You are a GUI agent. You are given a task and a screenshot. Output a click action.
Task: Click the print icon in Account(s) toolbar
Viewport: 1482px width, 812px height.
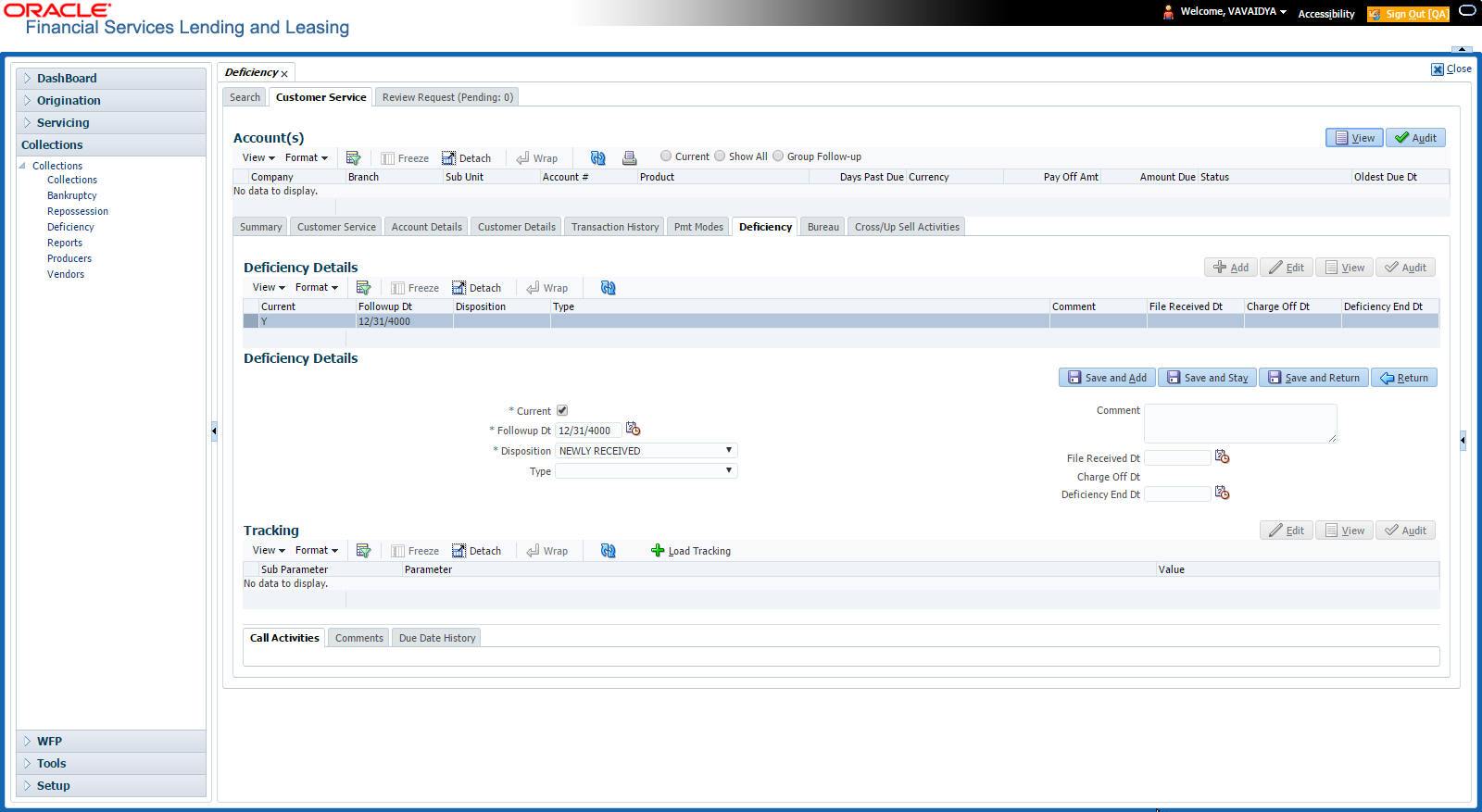point(629,157)
